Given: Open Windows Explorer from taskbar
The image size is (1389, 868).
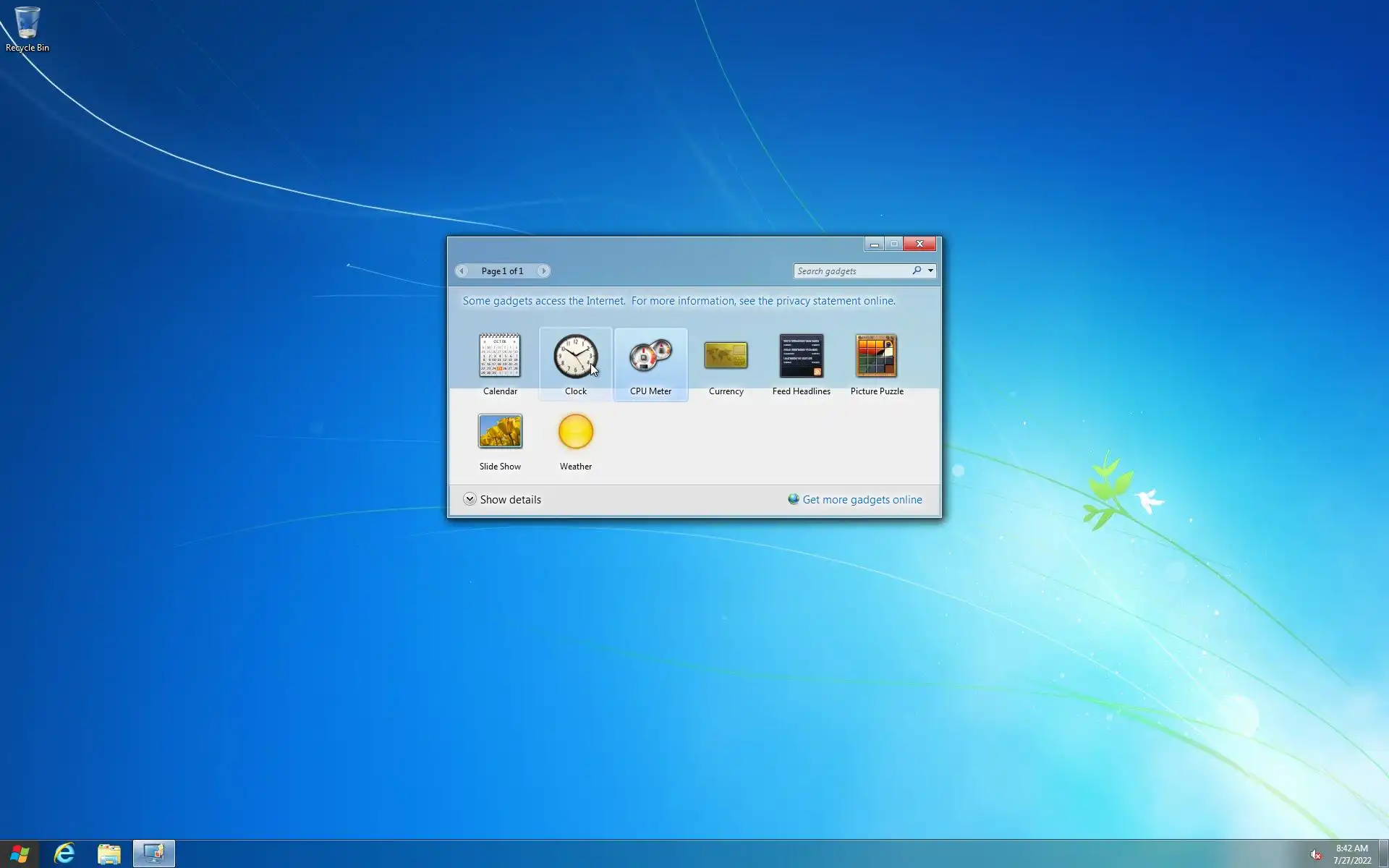Looking at the screenshot, I should pyautogui.click(x=109, y=854).
